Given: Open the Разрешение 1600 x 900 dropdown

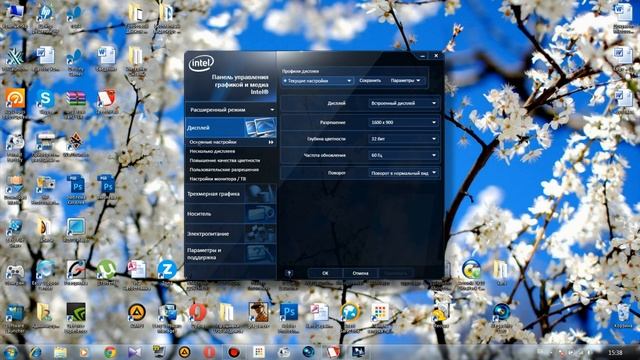Looking at the screenshot, I should (x=403, y=122).
